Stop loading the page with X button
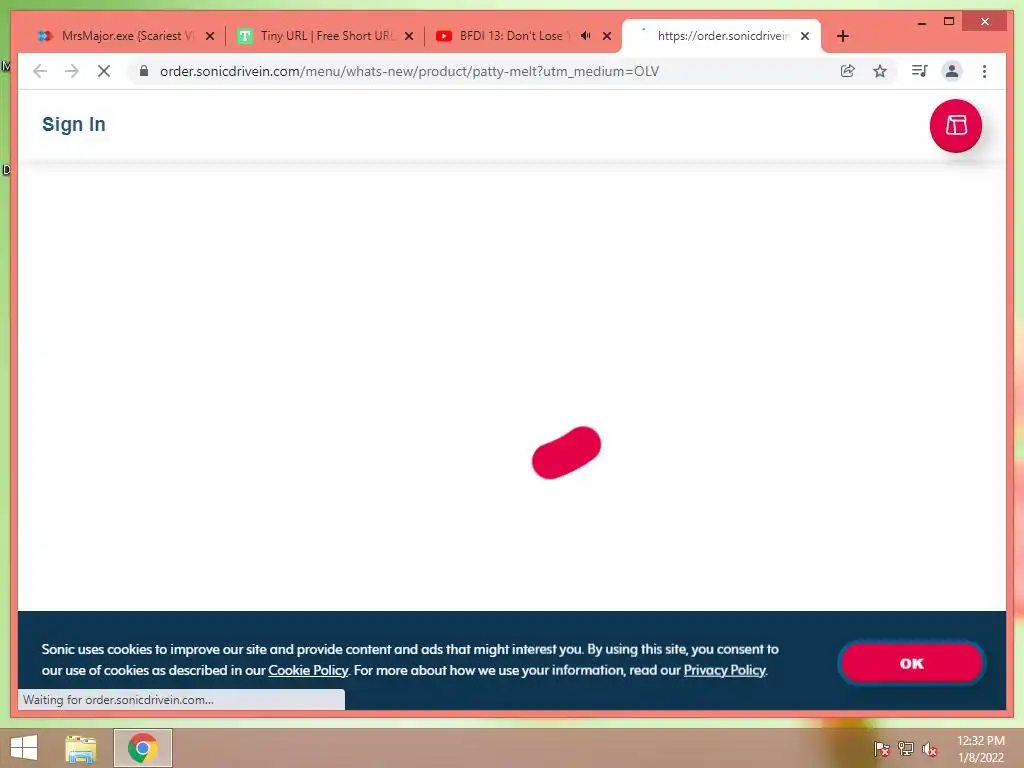The width and height of the screenshot is (1024, 768). click(104, 71)
